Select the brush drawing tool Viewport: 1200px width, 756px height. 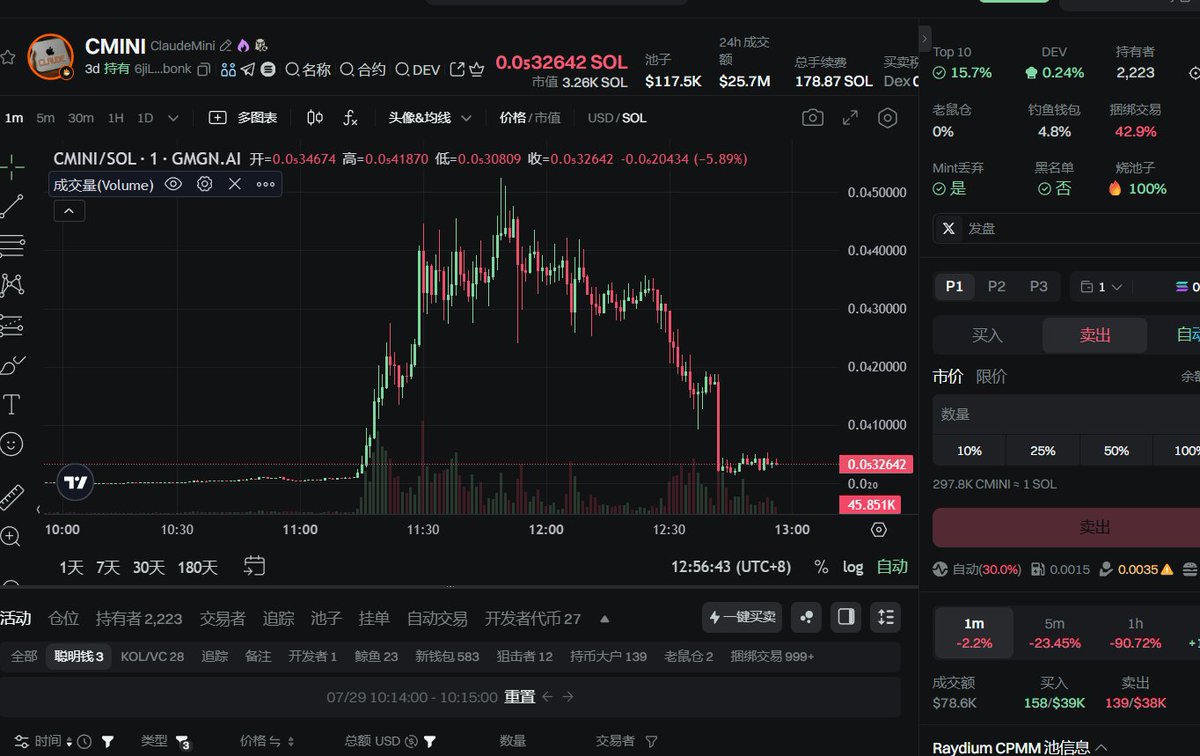[12, 365]
